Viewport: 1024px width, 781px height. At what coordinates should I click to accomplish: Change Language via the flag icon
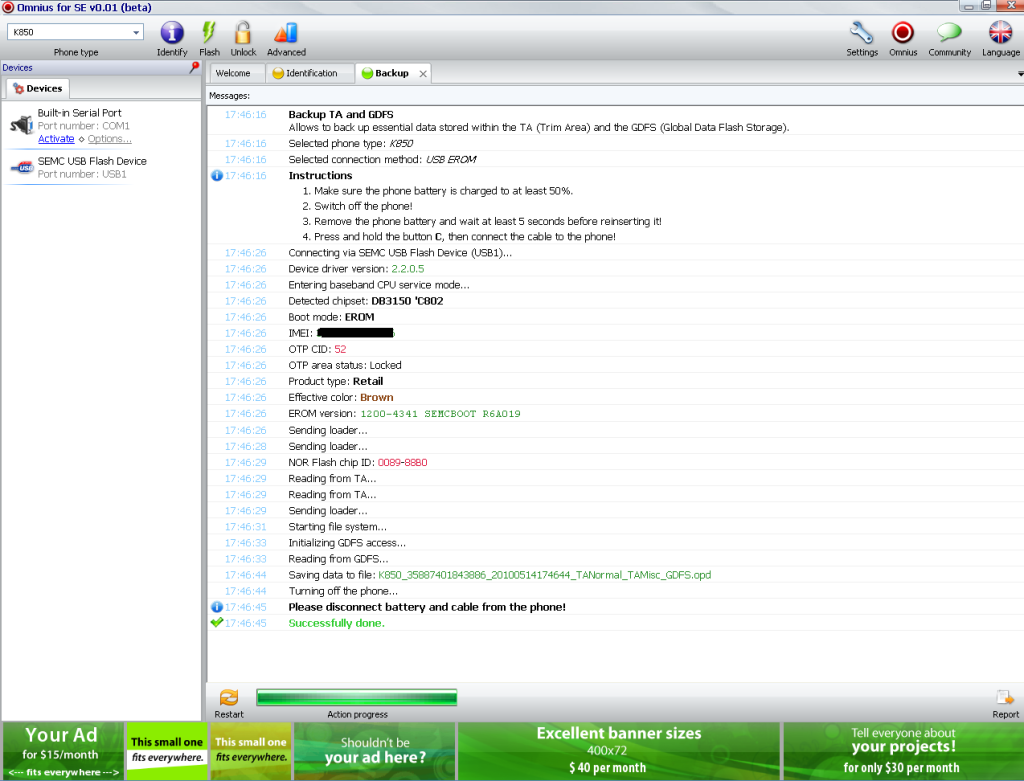click(1000, 33)
